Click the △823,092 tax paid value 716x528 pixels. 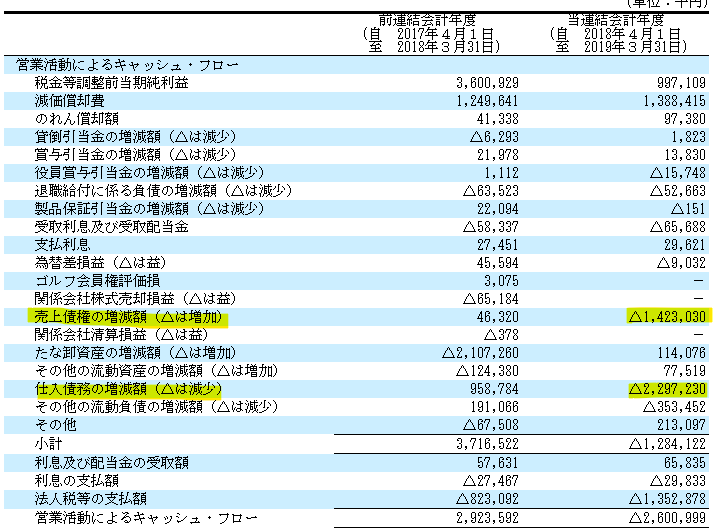click(x=487, y=499)
